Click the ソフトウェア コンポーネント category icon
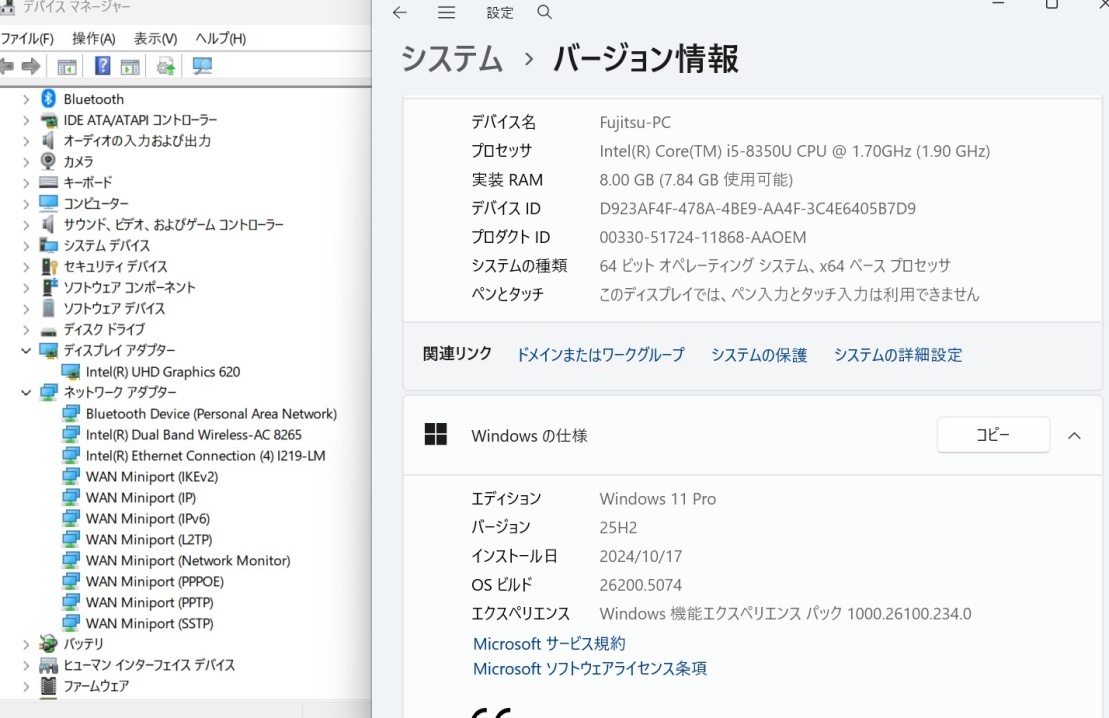 [49, 286]
